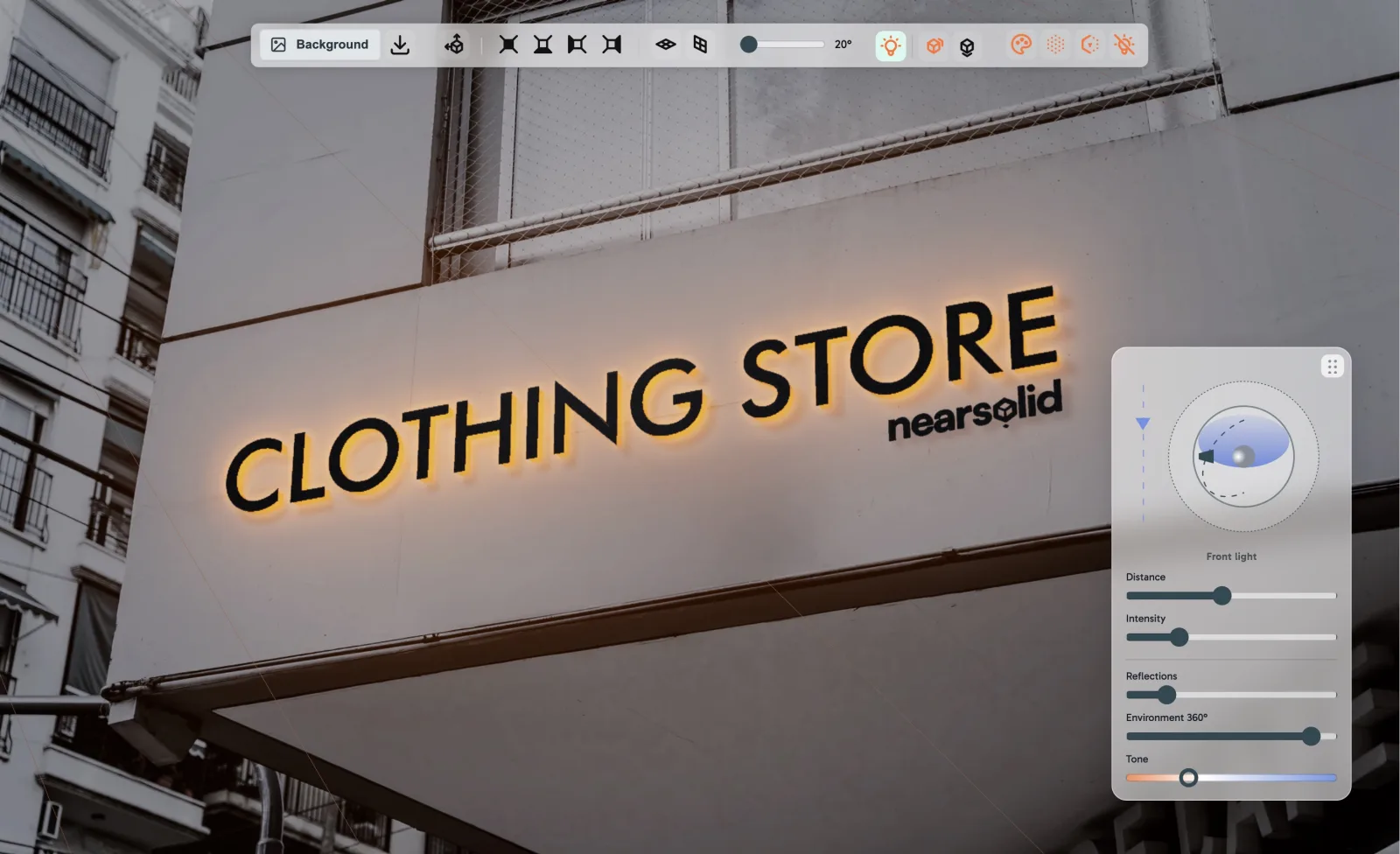Select the third perspective preset icon
Viewport: 1400px width, 854px height.
tap(577, 45)
